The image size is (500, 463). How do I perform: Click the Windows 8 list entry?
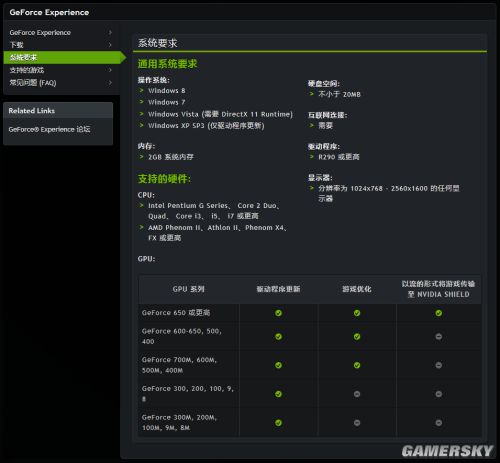coord(167,91)
